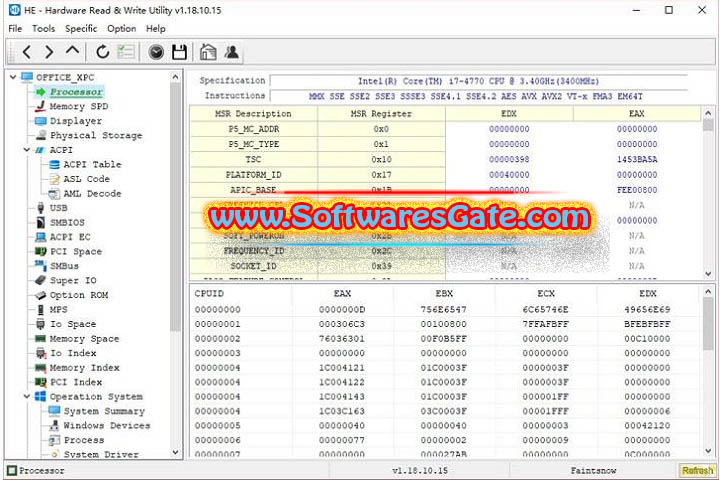Click the Instructions field listing MMX SSE
This screenshot has height=480, width=720.
(478, 96)
